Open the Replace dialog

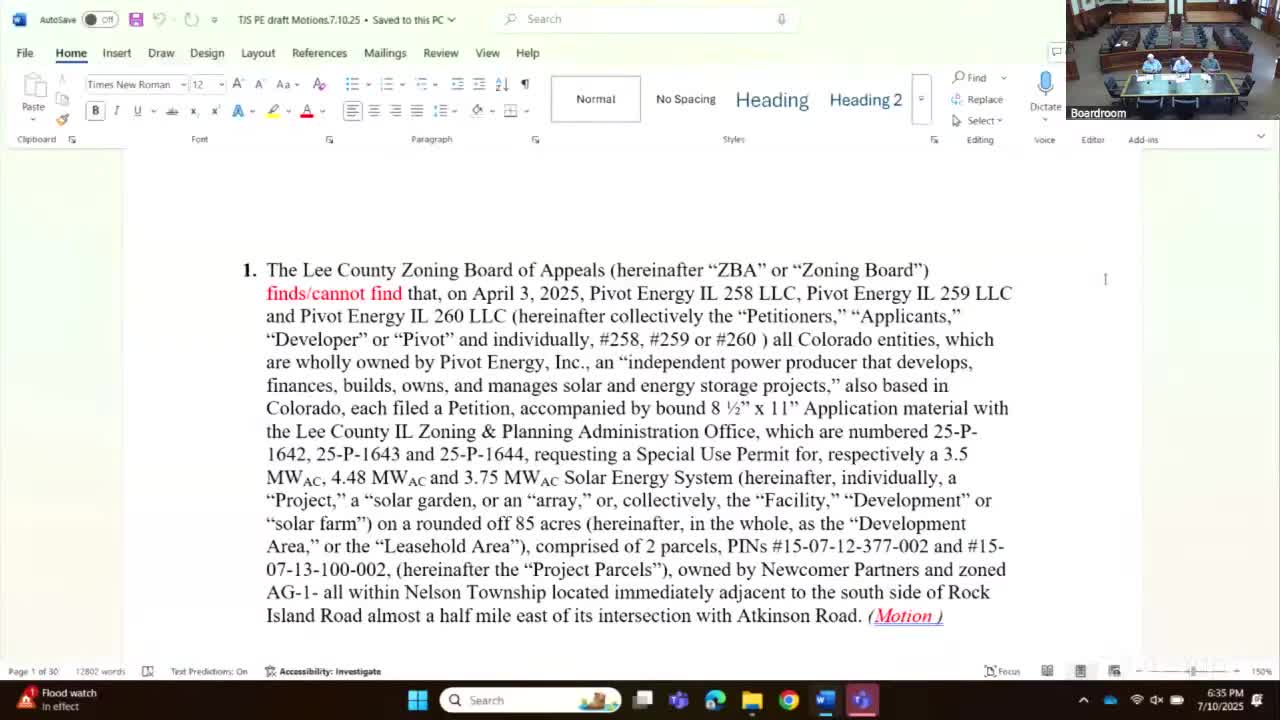[x=978, y=99]
